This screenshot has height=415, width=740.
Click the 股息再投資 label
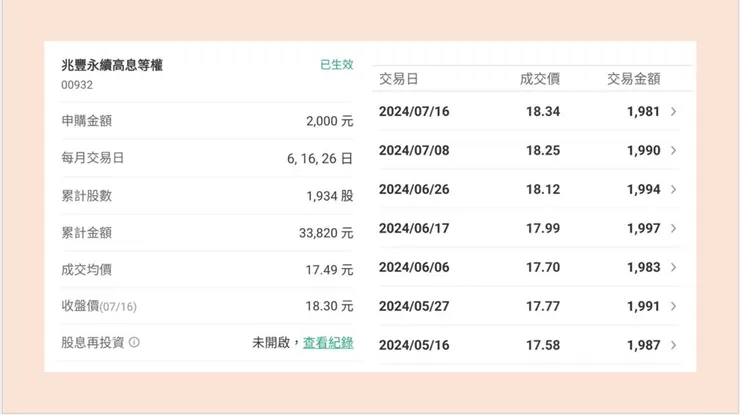(92, 342)
